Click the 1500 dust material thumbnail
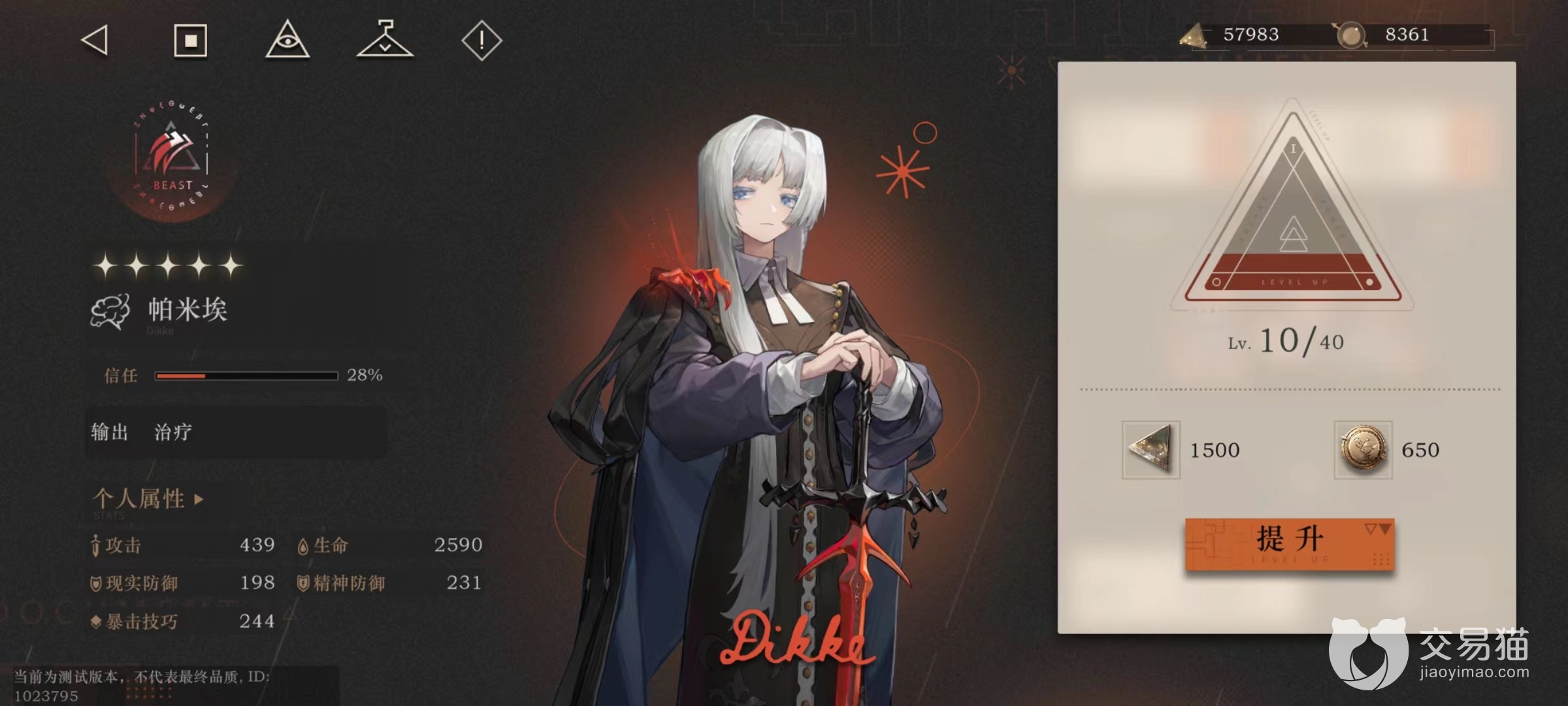The width and height of the screenshot is (1568, 706). point(1151,450)
